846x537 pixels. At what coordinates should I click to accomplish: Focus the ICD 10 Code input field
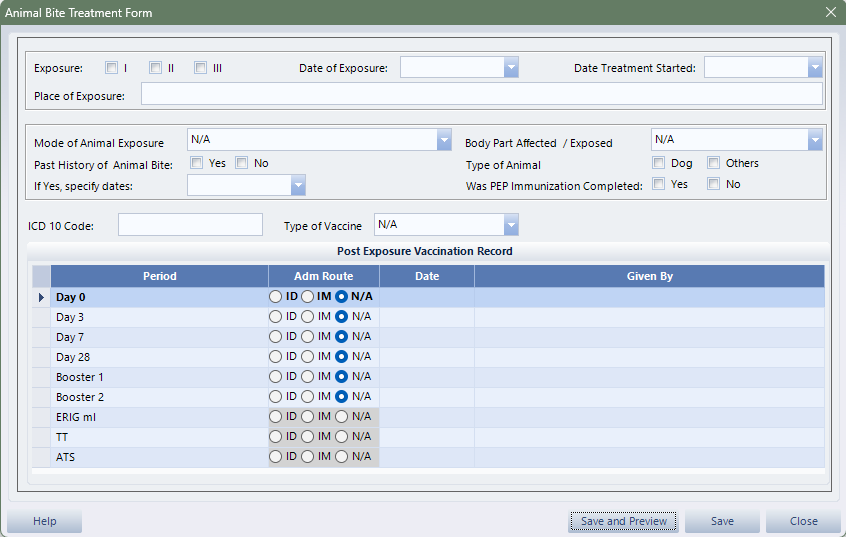point(190,225)
